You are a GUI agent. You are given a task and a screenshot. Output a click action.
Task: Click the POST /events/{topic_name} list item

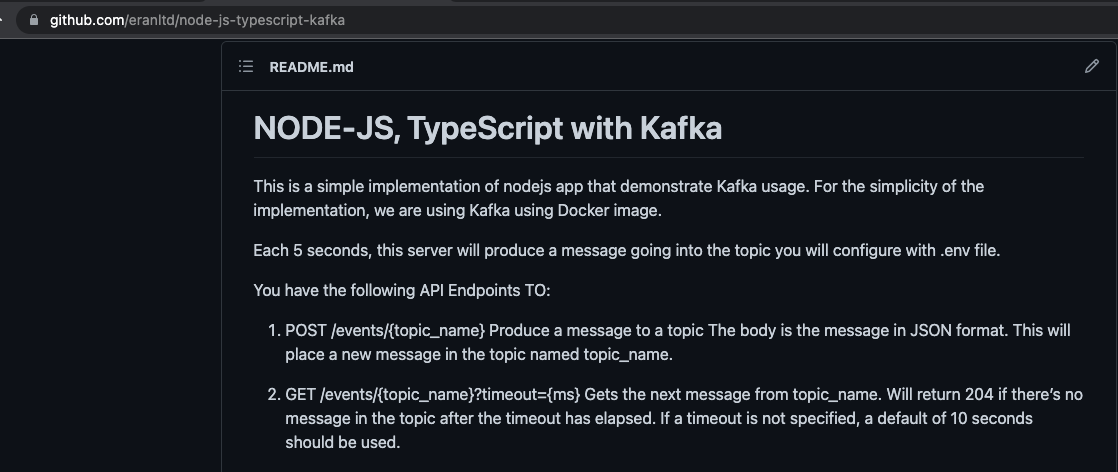(677, 342)
